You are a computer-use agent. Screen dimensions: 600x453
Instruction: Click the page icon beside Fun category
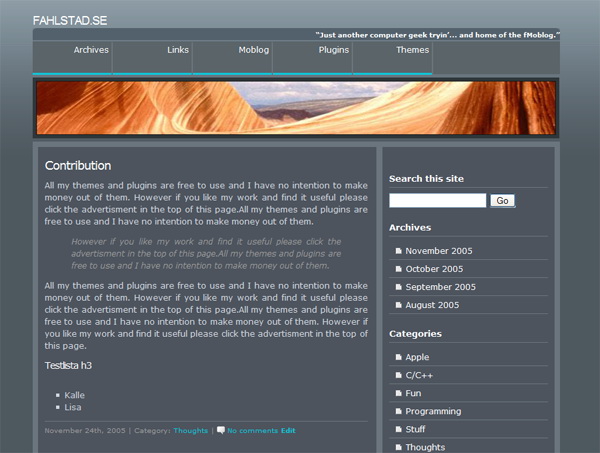coord(398,393)
